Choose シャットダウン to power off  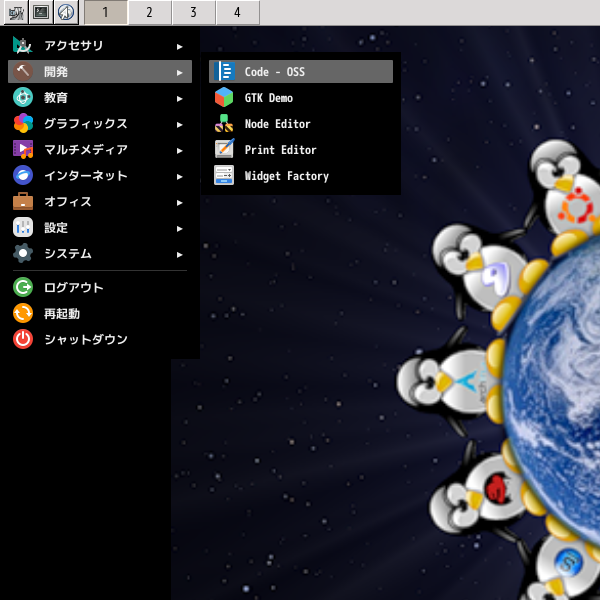(x=100, y=339)
